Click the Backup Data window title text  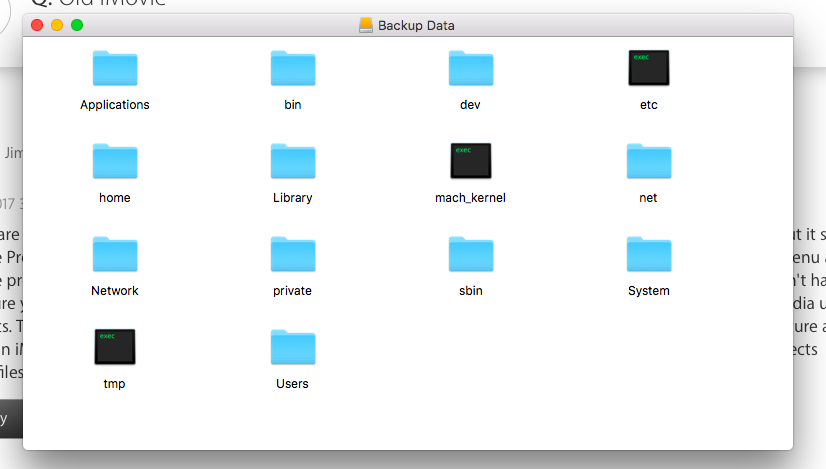coord(416,25)
